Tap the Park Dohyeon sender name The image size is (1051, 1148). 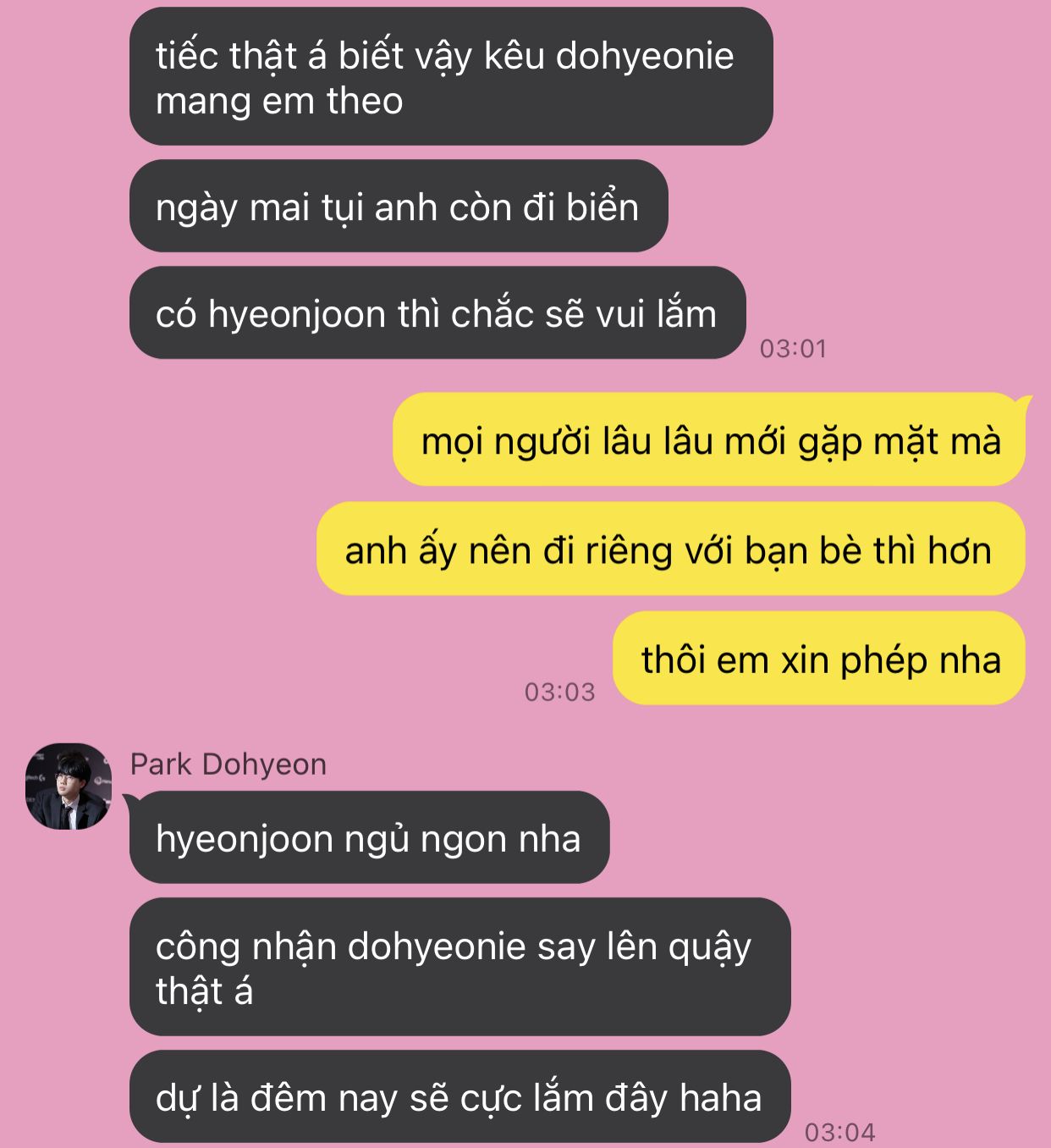click(228, 764)
